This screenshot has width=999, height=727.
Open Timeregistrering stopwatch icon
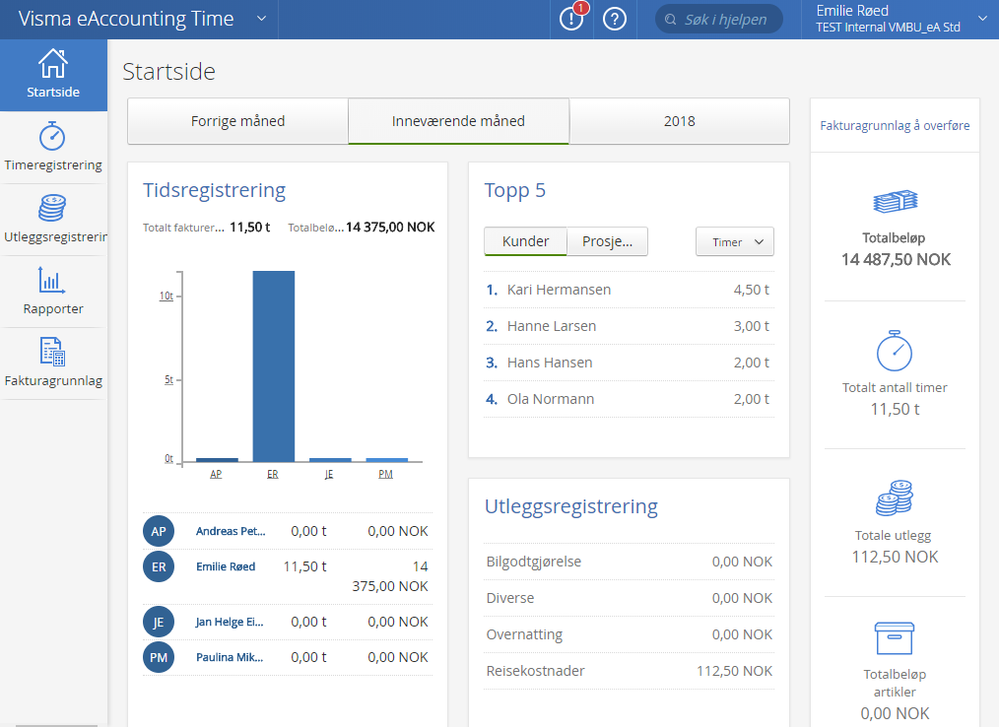click(x=53, y=136)
